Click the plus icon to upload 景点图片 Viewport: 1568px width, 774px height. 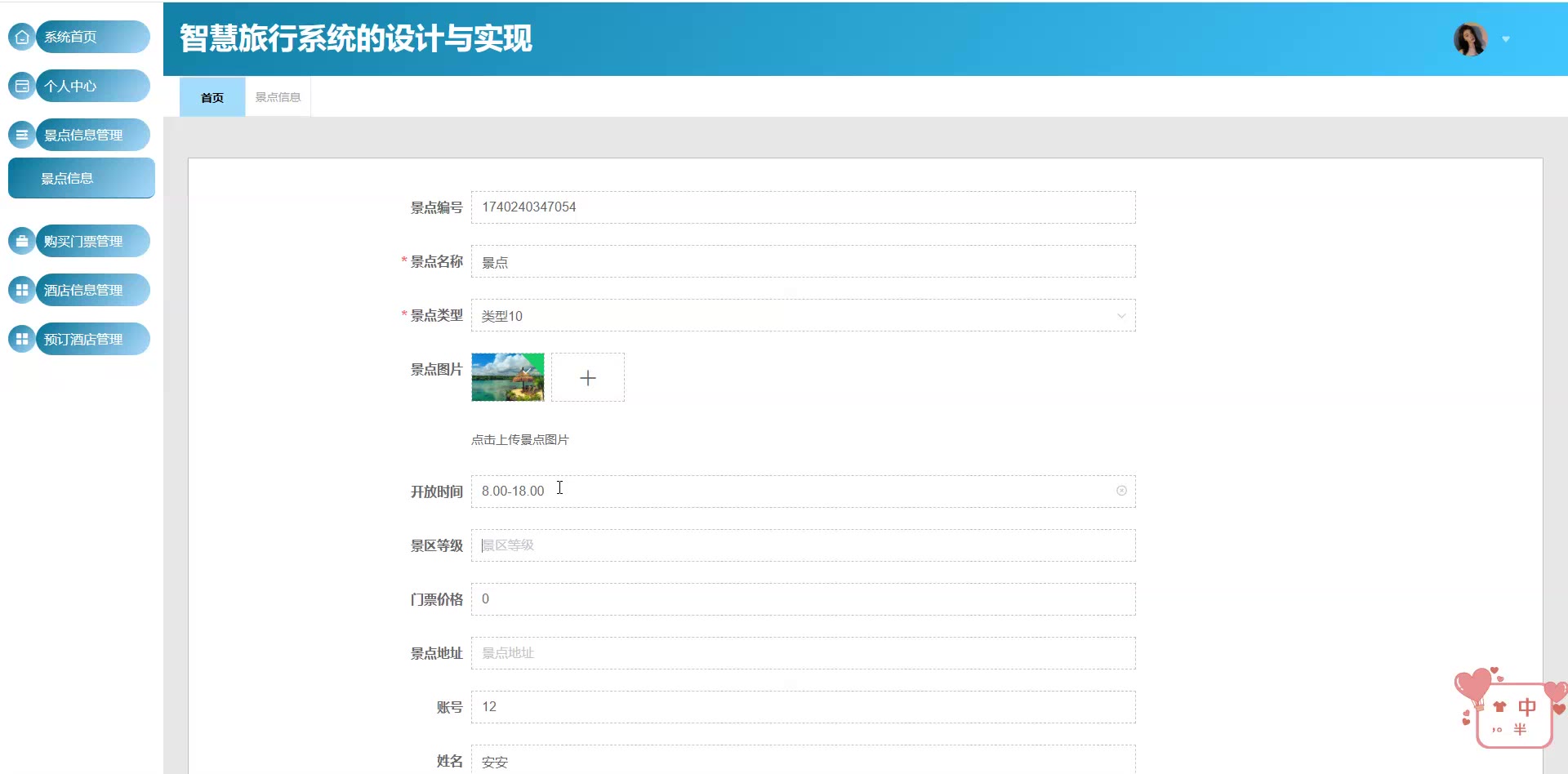tap(588, 377)
